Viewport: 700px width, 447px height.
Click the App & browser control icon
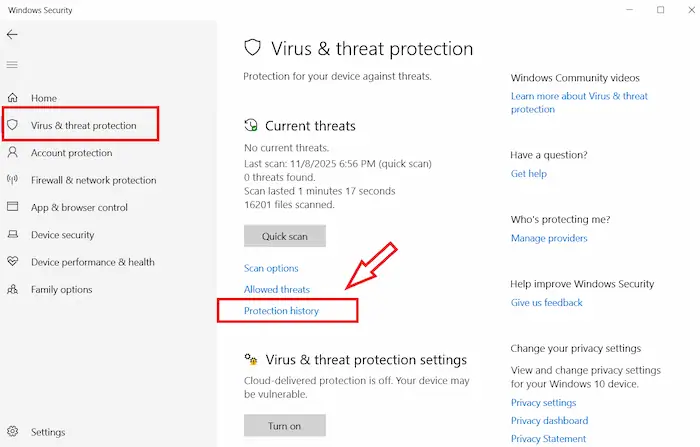click(12, 207)
